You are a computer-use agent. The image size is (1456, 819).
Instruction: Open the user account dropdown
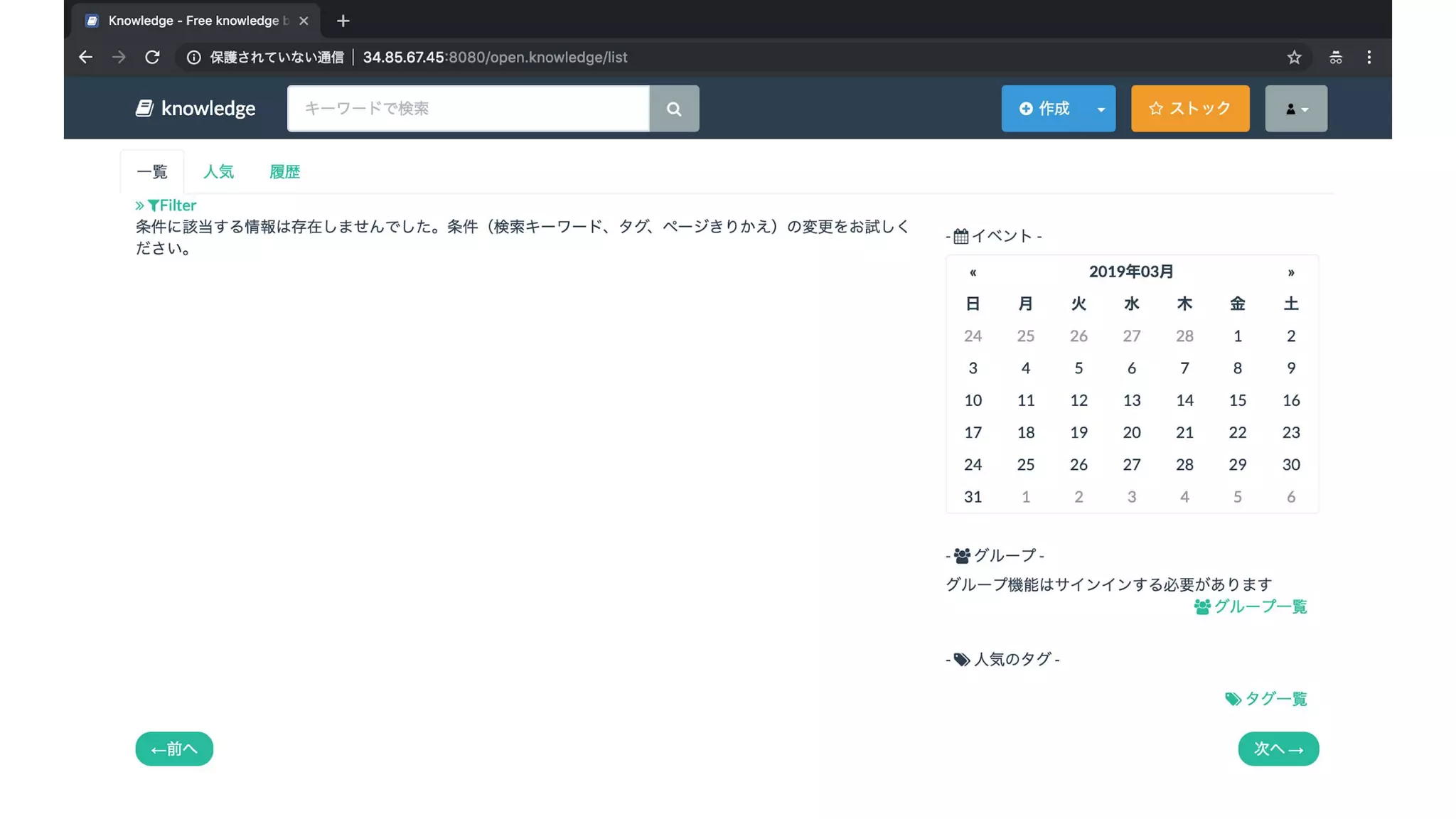click(x=1295, y=109)
